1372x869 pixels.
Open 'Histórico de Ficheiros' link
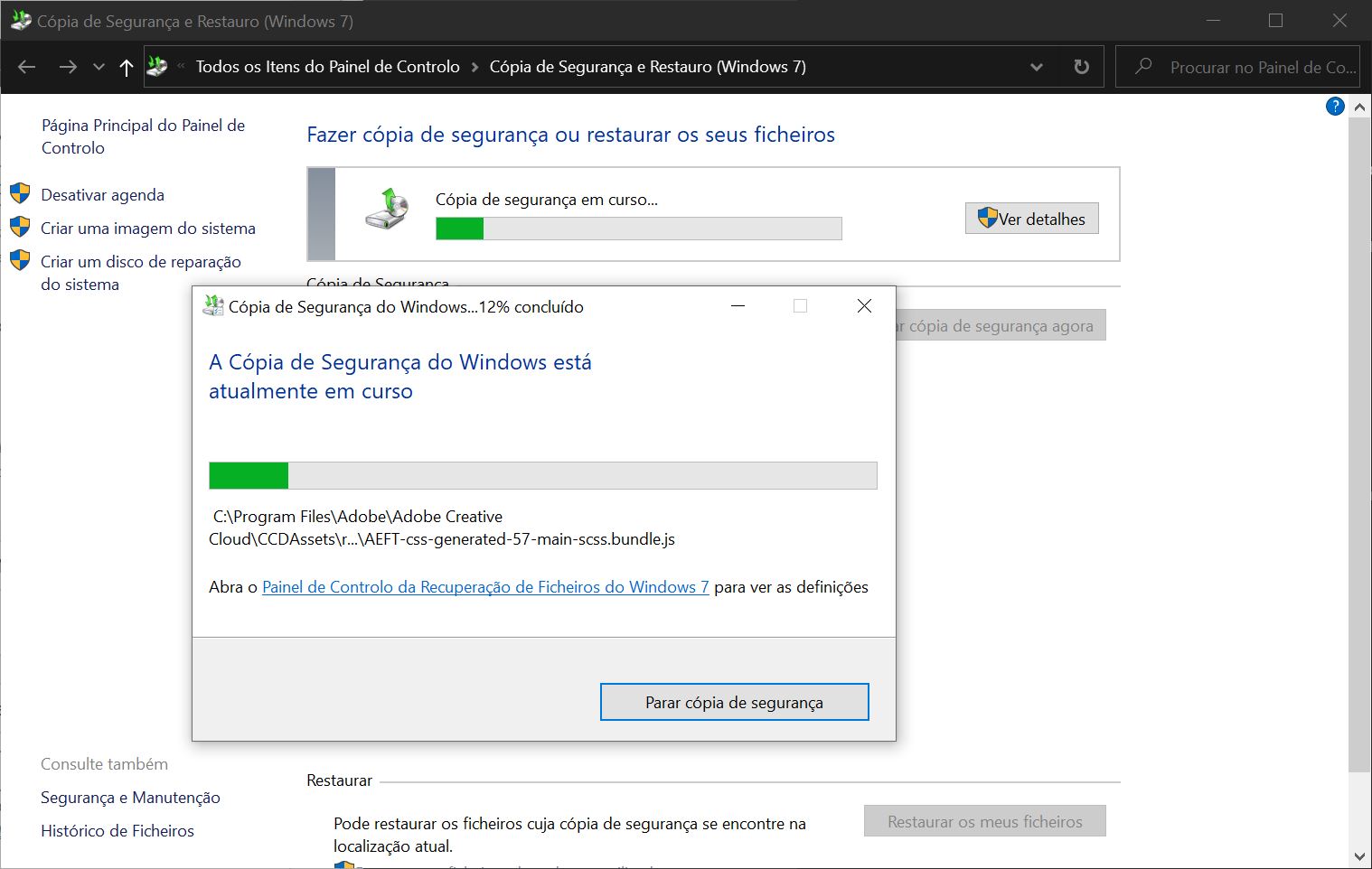117,831
